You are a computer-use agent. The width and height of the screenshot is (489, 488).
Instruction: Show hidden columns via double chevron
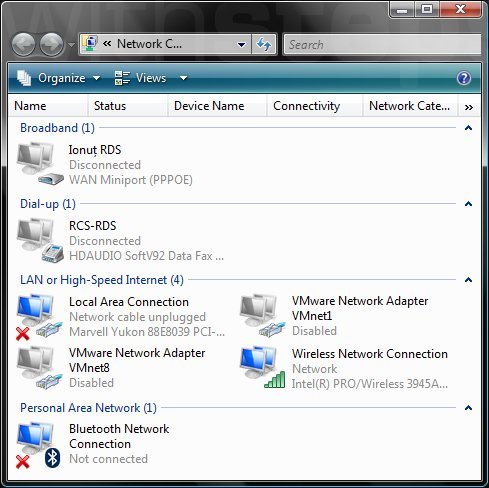(x=469, y=107)
